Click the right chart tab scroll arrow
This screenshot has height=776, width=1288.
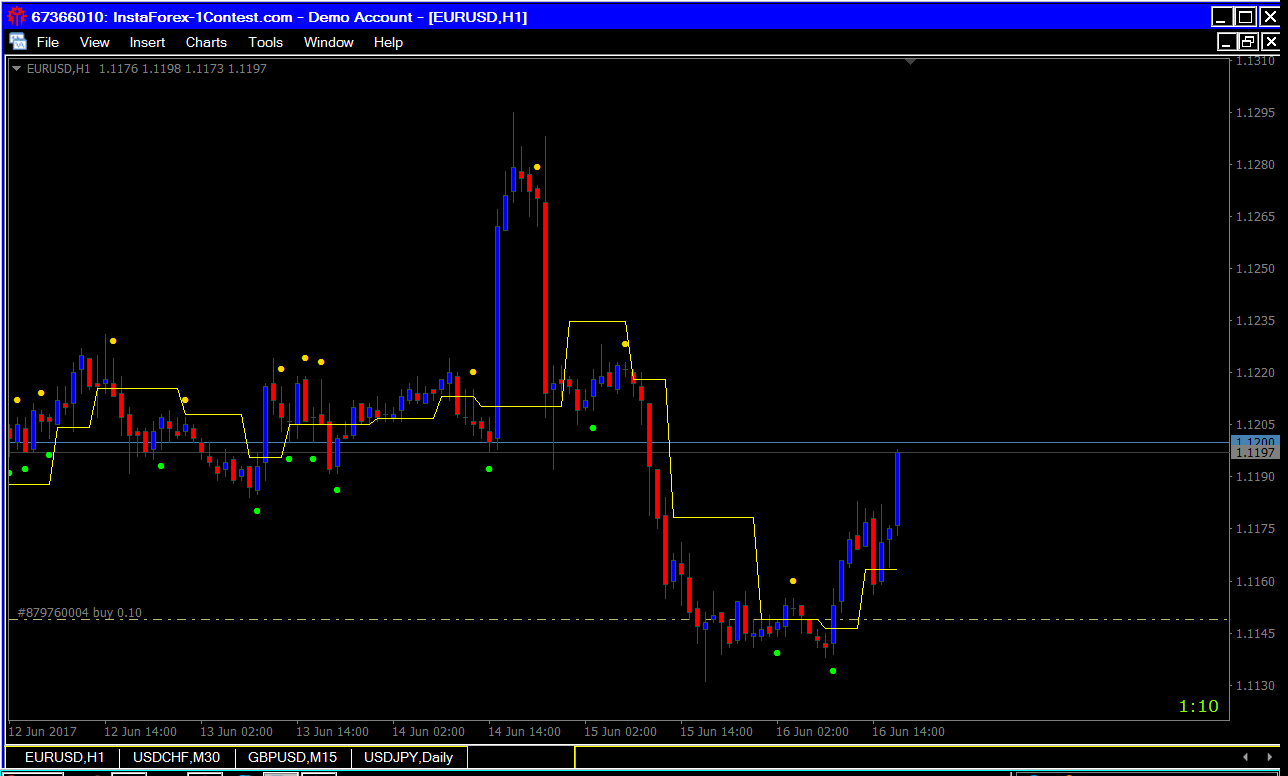click(x=1270, y=757)
